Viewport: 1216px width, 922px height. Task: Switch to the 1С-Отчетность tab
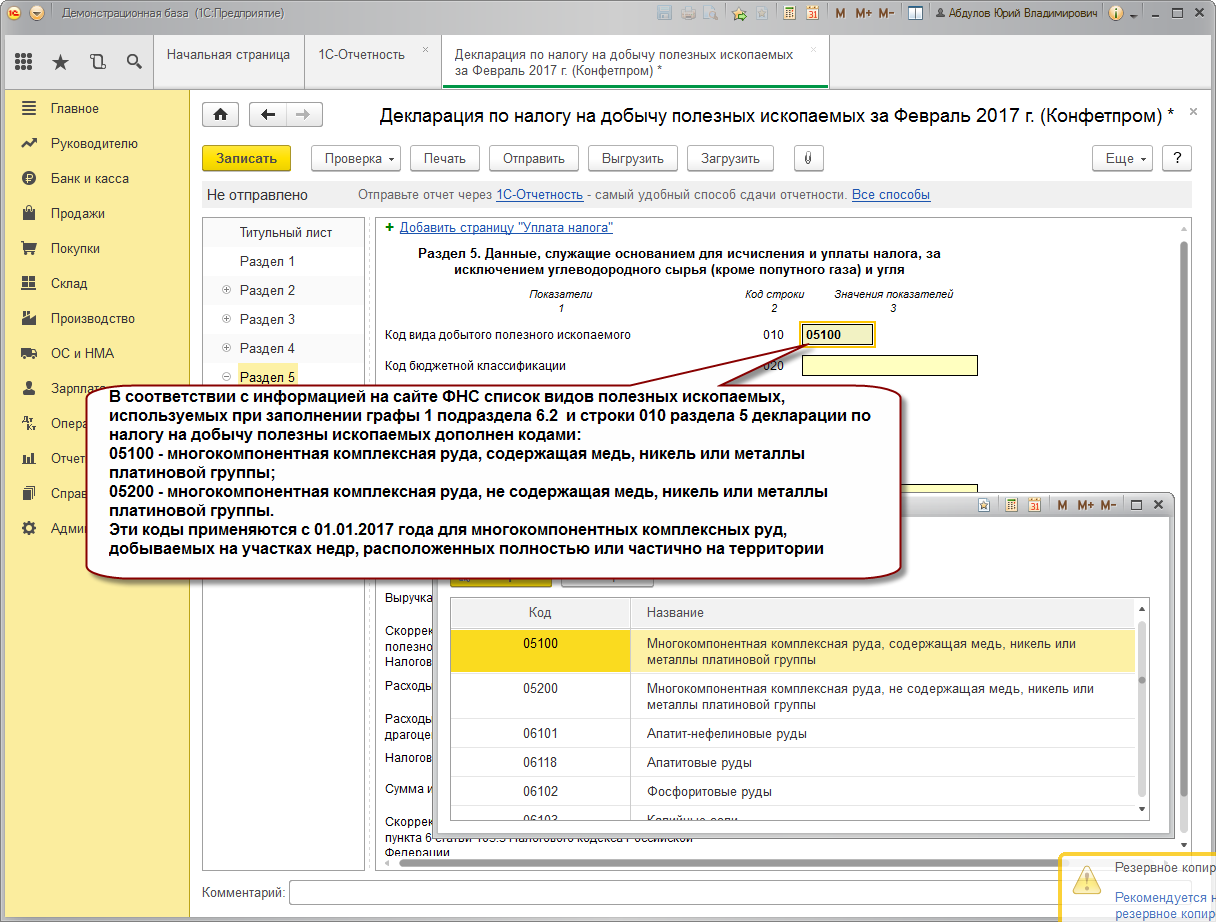tap(361, 55)
